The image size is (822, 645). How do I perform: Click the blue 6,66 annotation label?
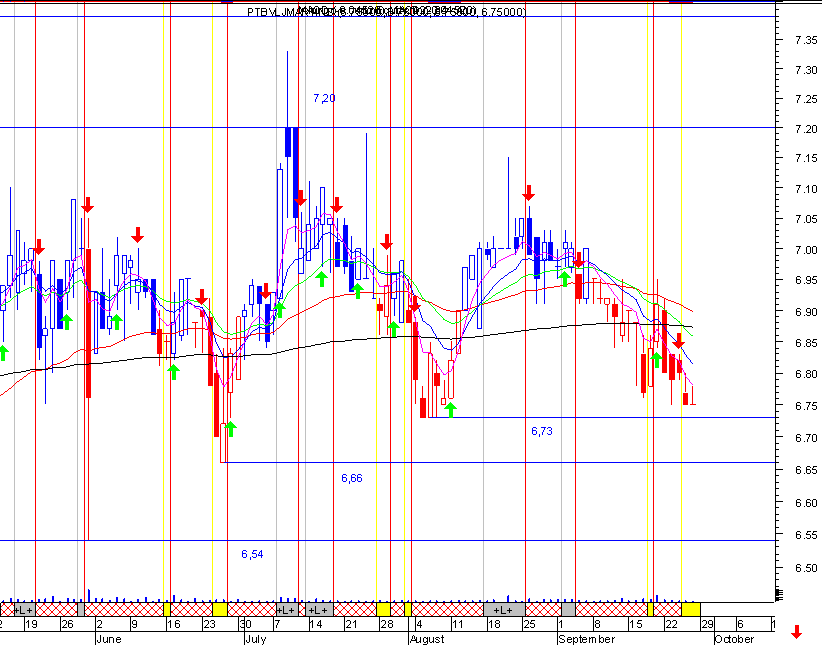coord(352,478)
